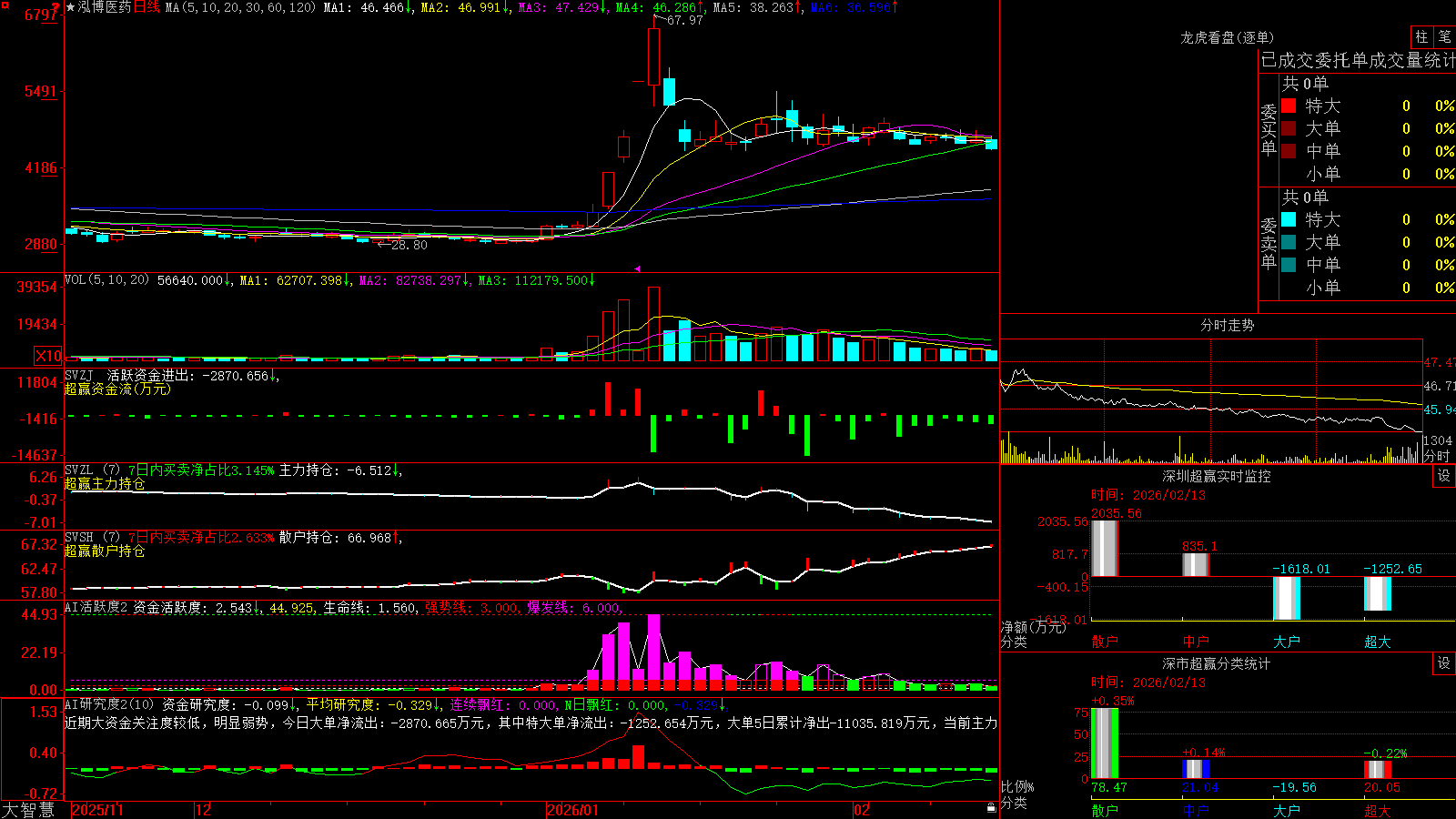Click the small red square icon in top-left corner

[4, 4]
